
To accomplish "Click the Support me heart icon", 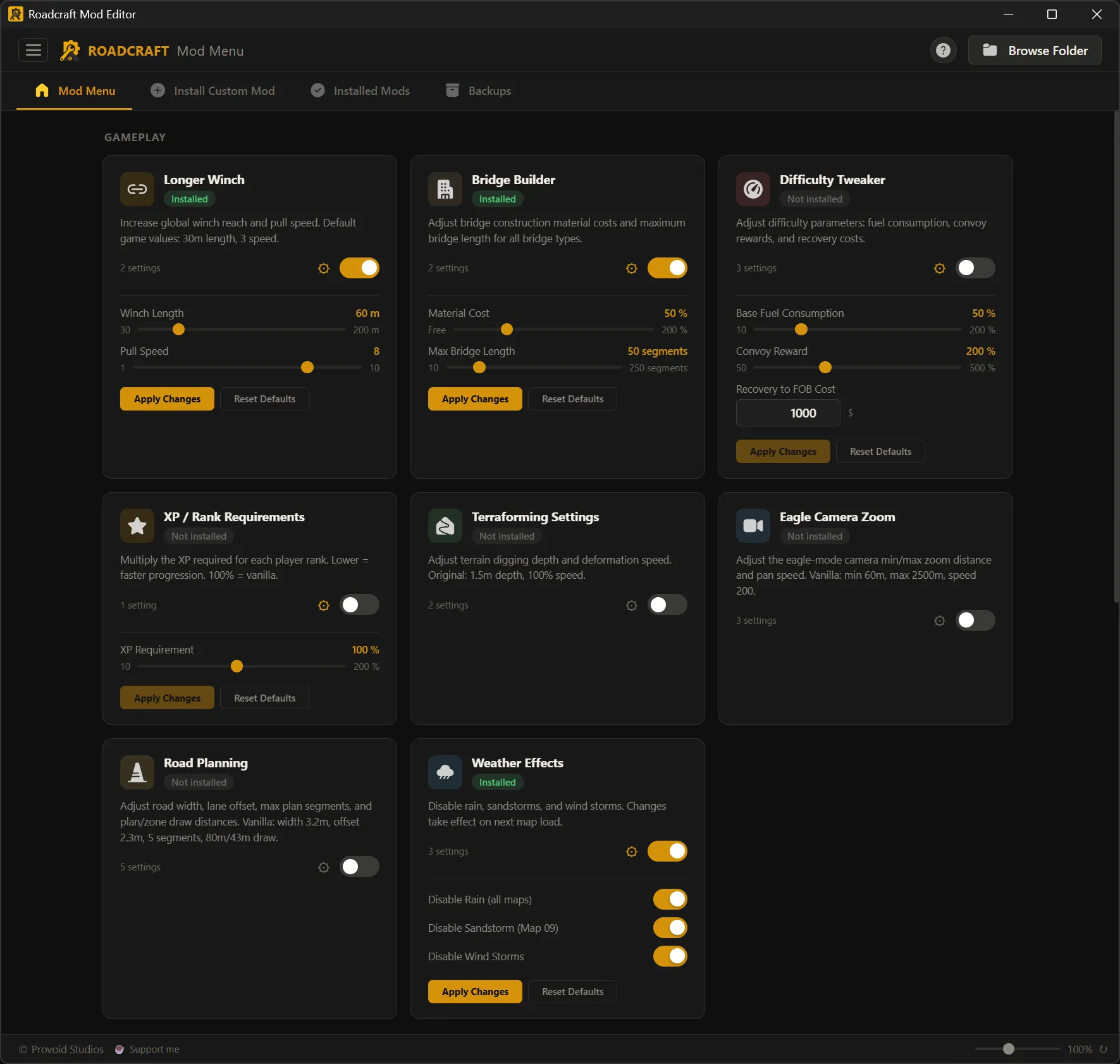I will click(120, 1049).
